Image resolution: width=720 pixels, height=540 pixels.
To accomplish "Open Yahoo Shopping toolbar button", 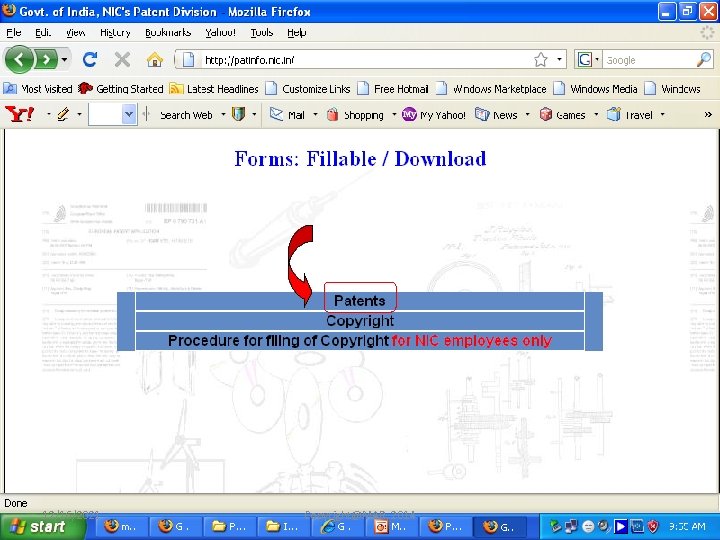I will pos(354,115).
